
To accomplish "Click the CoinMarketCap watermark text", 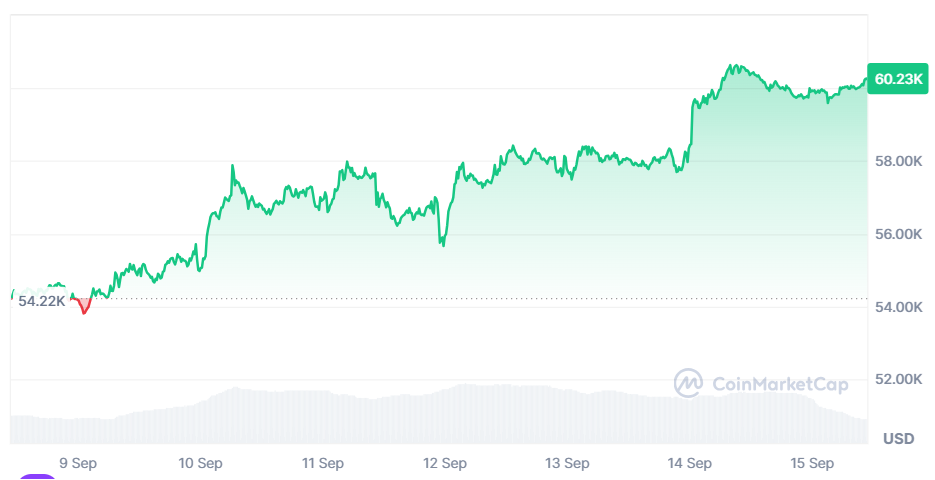I will point(780,383).
